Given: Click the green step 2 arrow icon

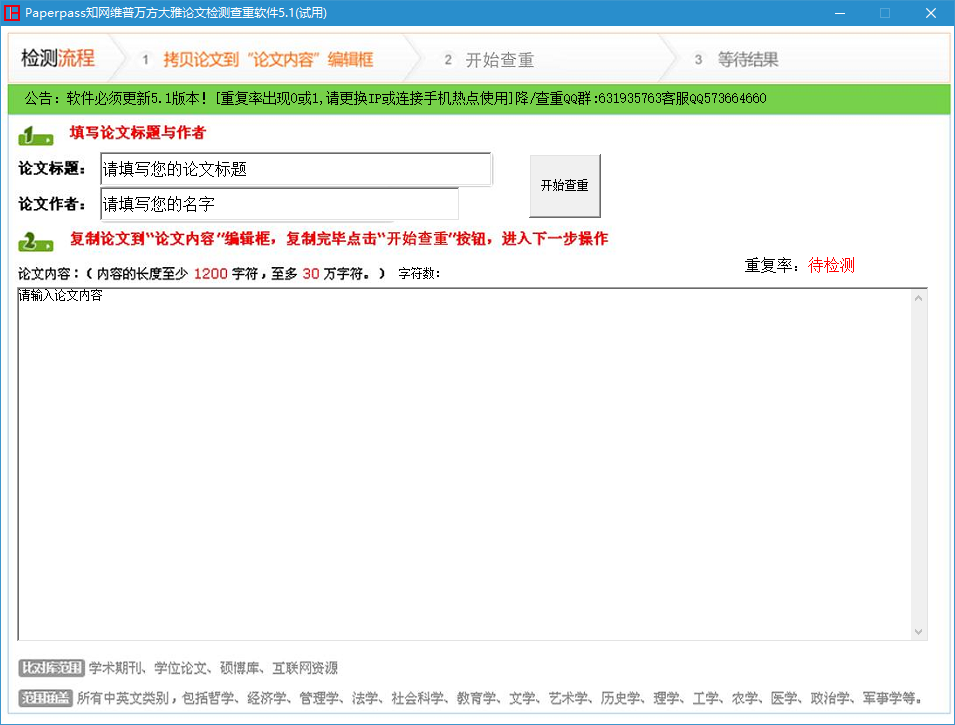Looking at the screenshot, I should [35, 242].
